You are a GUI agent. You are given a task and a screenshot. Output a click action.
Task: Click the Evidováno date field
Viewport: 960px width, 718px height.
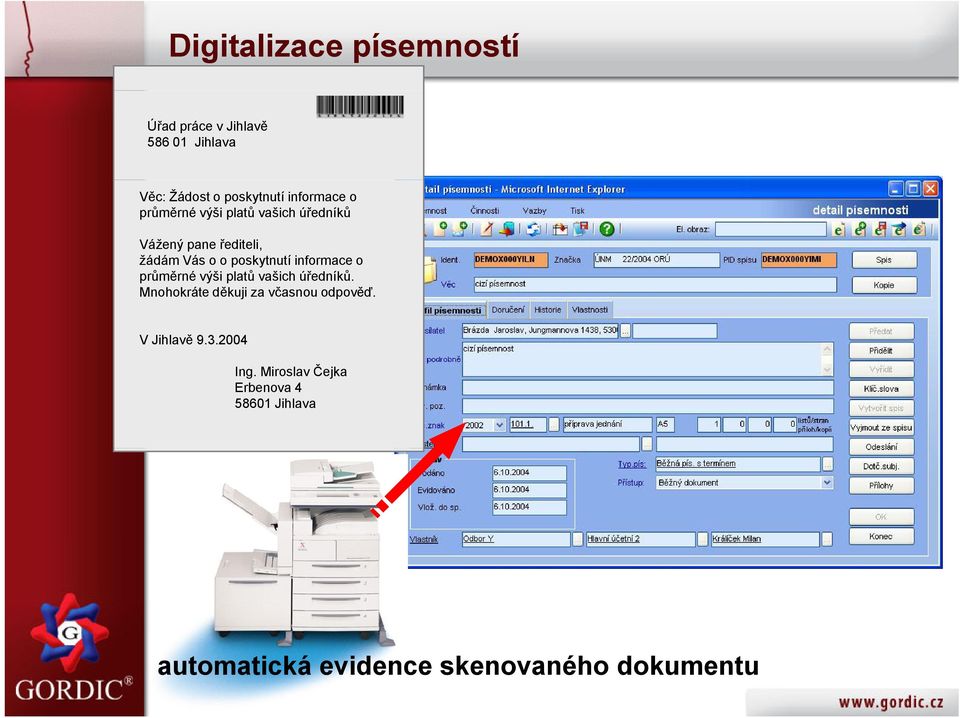[529, 490]
